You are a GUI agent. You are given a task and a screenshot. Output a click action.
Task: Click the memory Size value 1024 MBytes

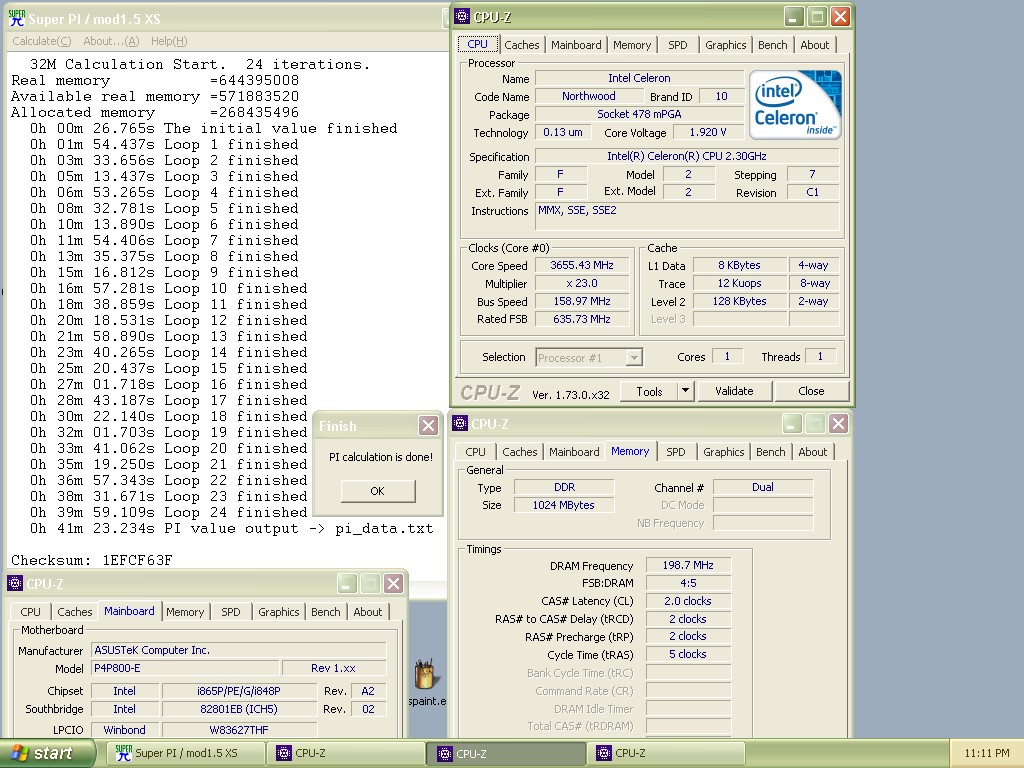pos(564,505)
